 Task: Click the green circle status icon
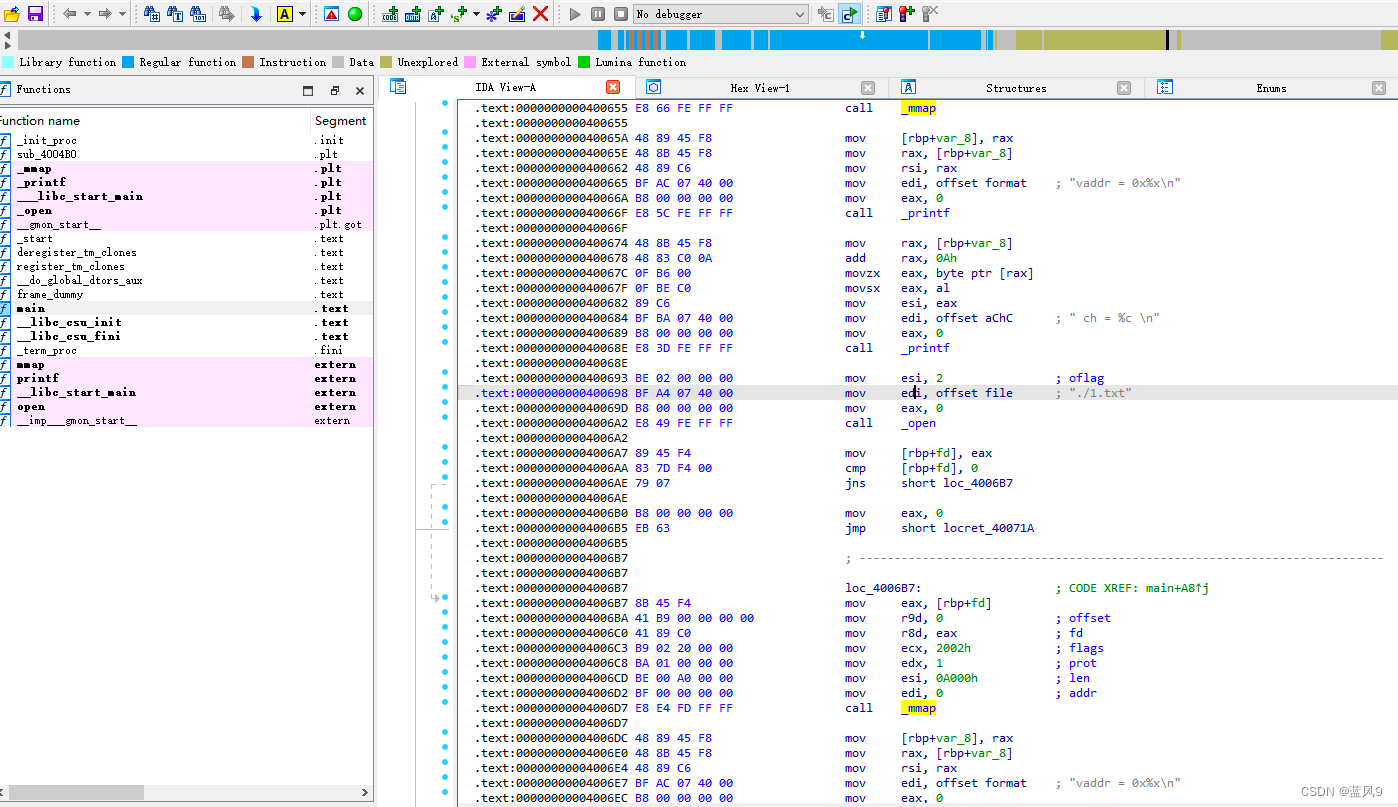[x=355, y=14]
